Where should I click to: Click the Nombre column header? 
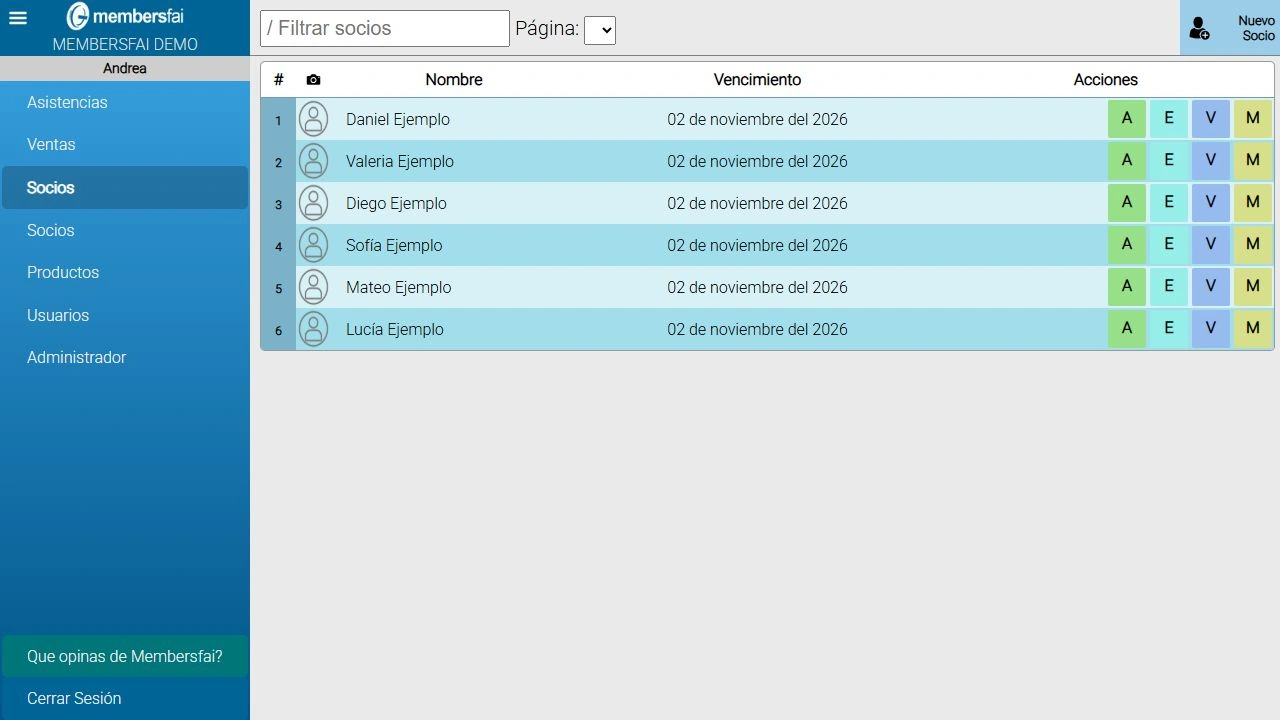pyautogui.click(x=454, y=80)
